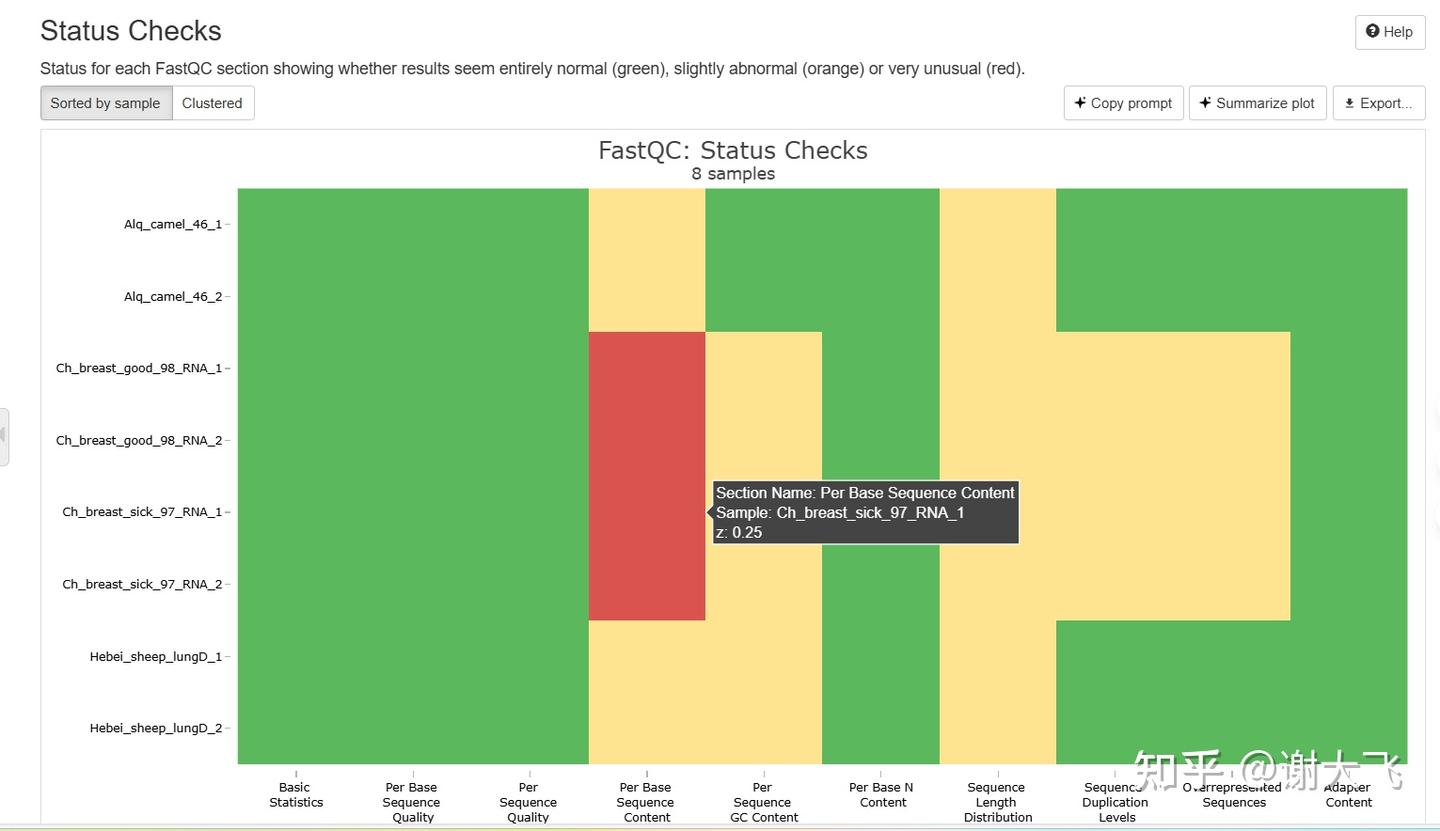Select the Sorted by sample view
This screenshot has width=1440, height=831.
tap(106, 103)
